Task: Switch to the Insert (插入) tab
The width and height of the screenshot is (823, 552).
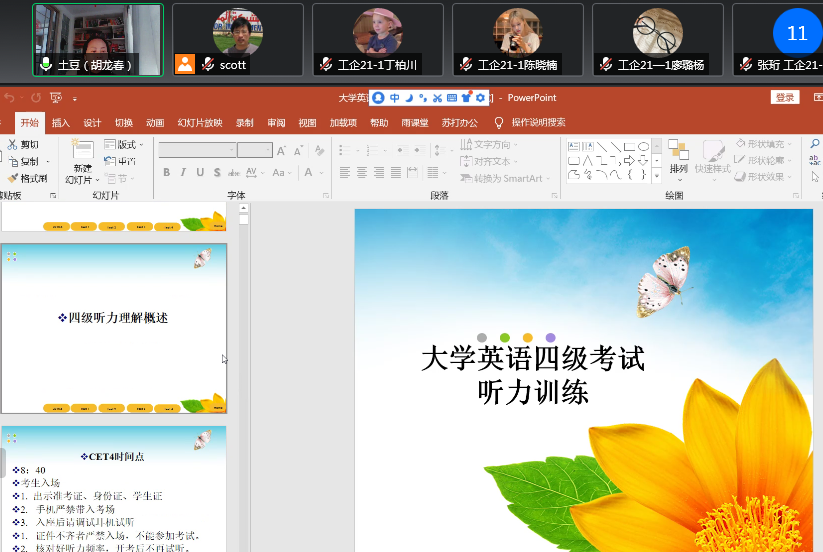Action: (x=60, y=123)
